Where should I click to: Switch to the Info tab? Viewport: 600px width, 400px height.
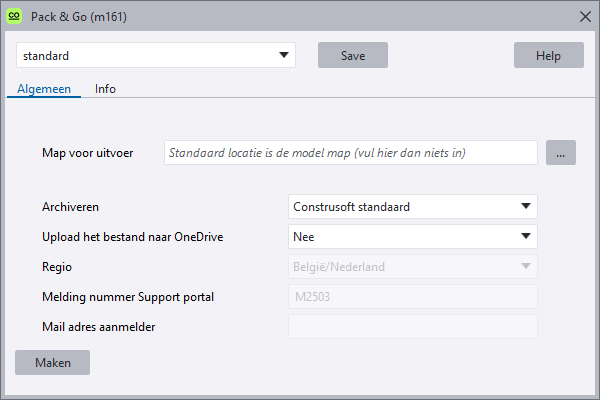coord(105,88)
